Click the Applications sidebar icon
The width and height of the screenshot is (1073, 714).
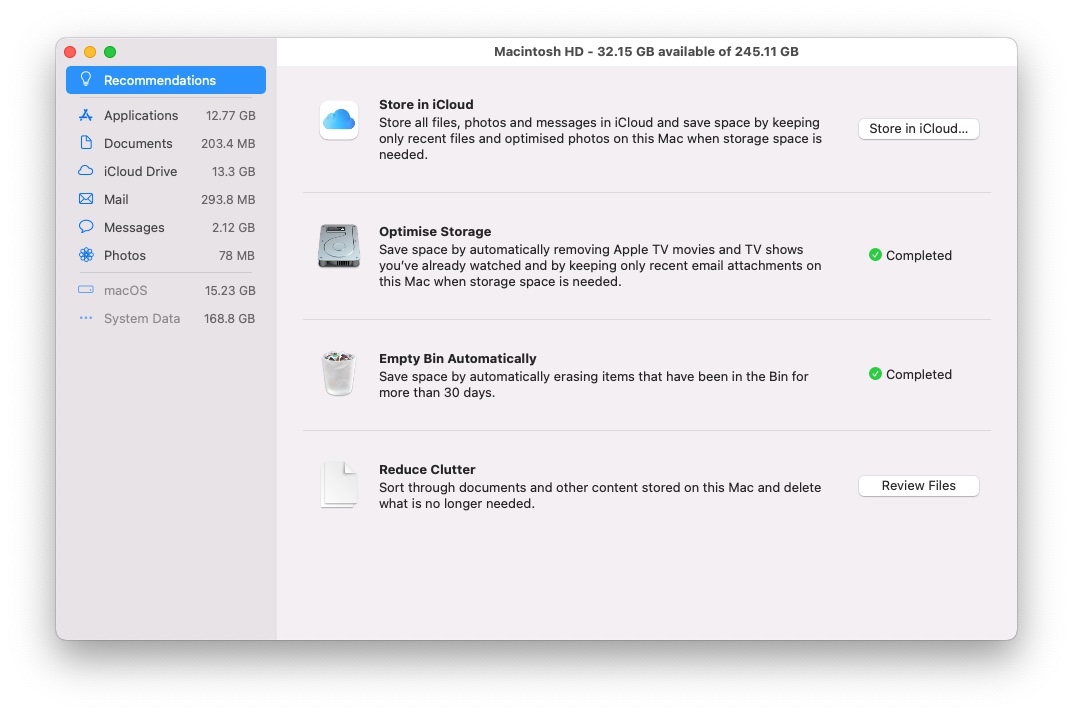pos(86,115)
